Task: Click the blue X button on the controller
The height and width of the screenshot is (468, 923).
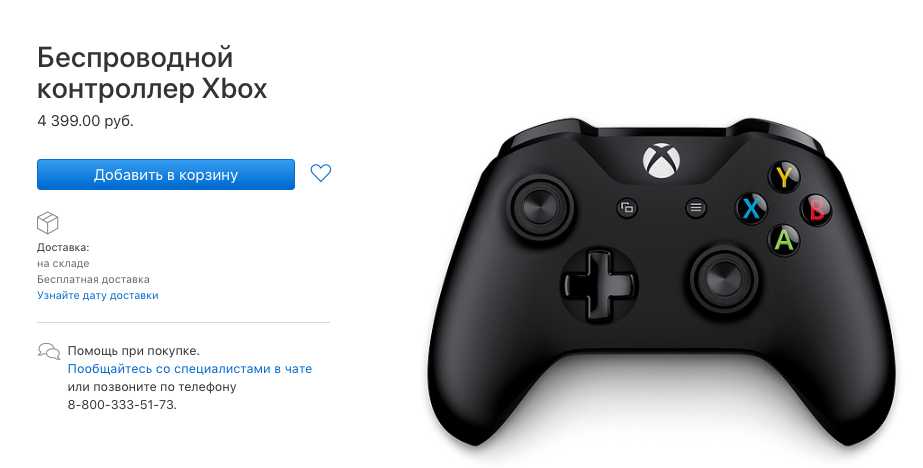Action: 751,208
